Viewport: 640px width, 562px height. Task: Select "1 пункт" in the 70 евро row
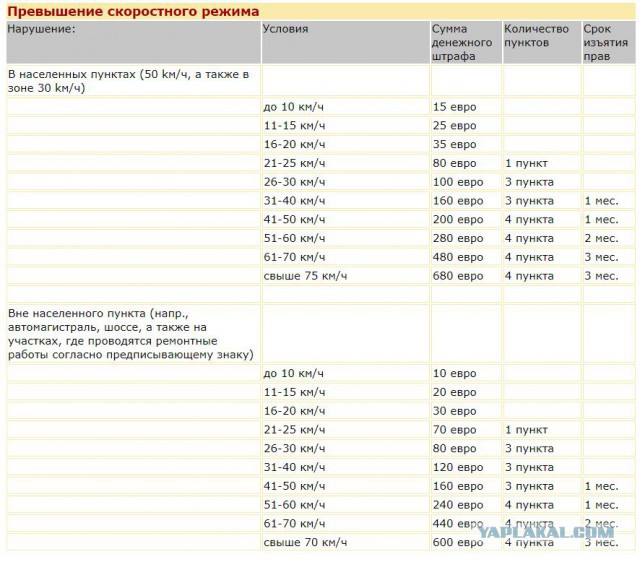tap(527, 430)
